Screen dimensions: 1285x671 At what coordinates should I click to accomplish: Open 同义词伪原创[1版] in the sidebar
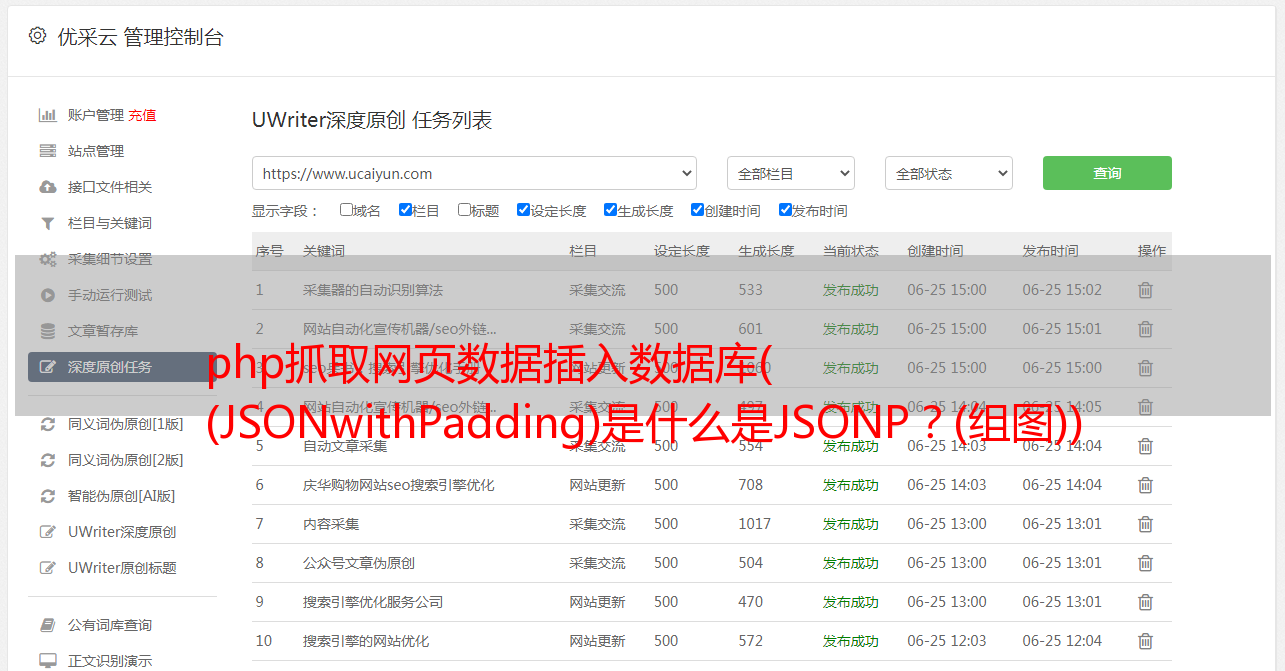click(126, 424)
